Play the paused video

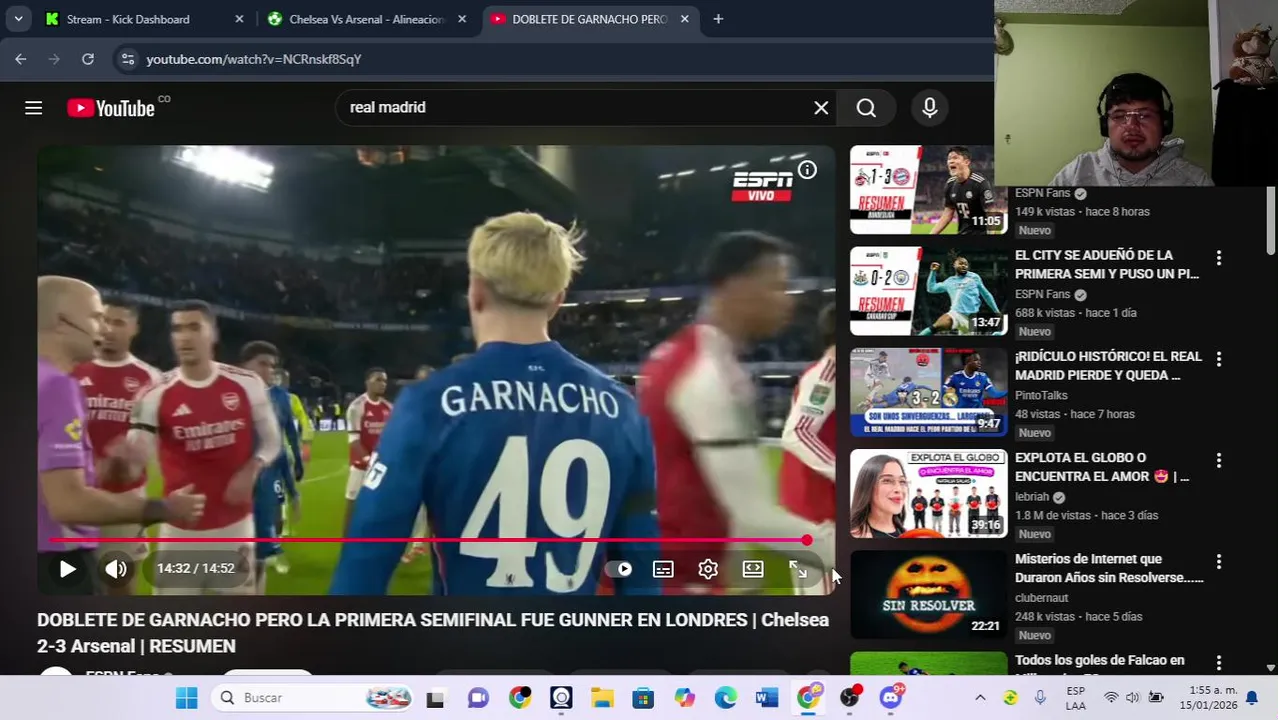(67, 569)
